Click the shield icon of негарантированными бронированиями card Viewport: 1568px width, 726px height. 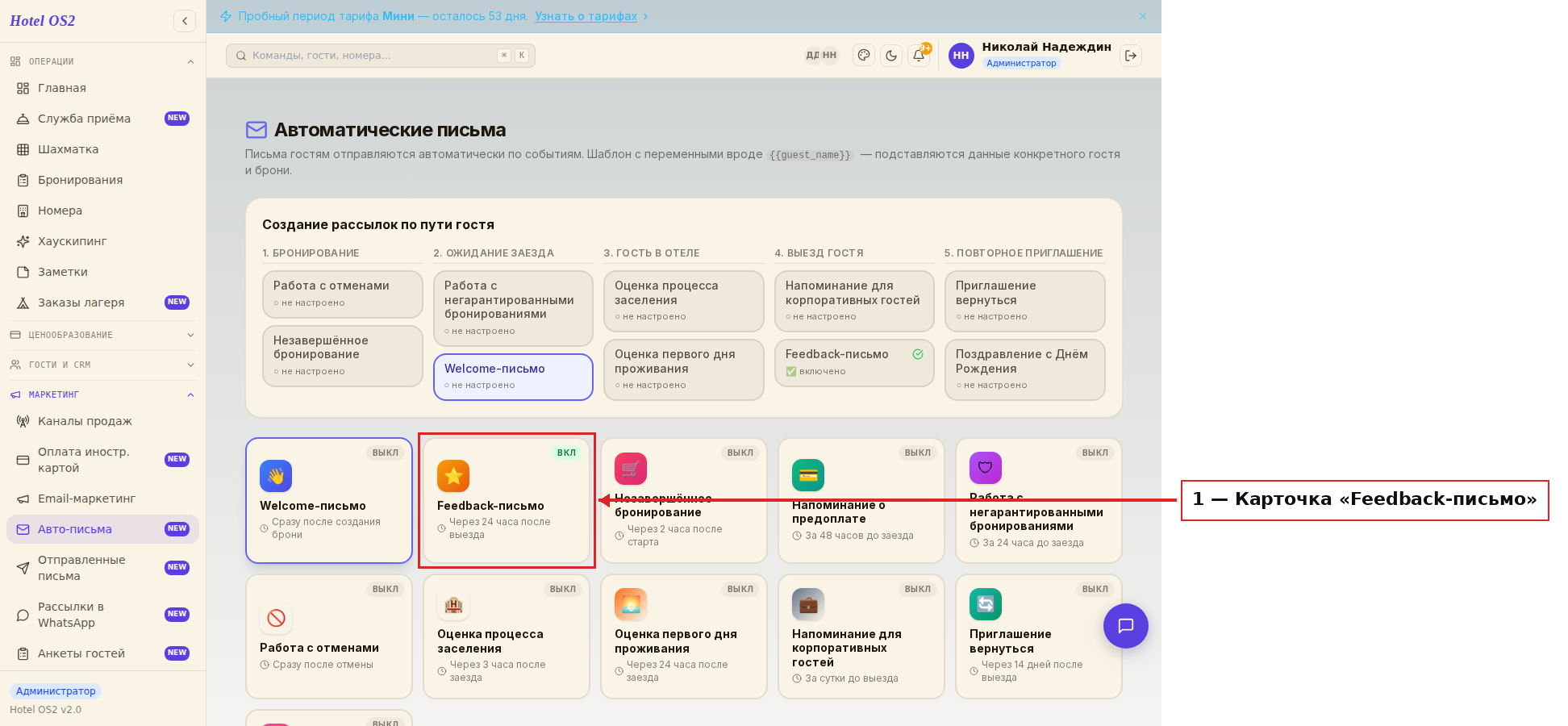point(986,468)
